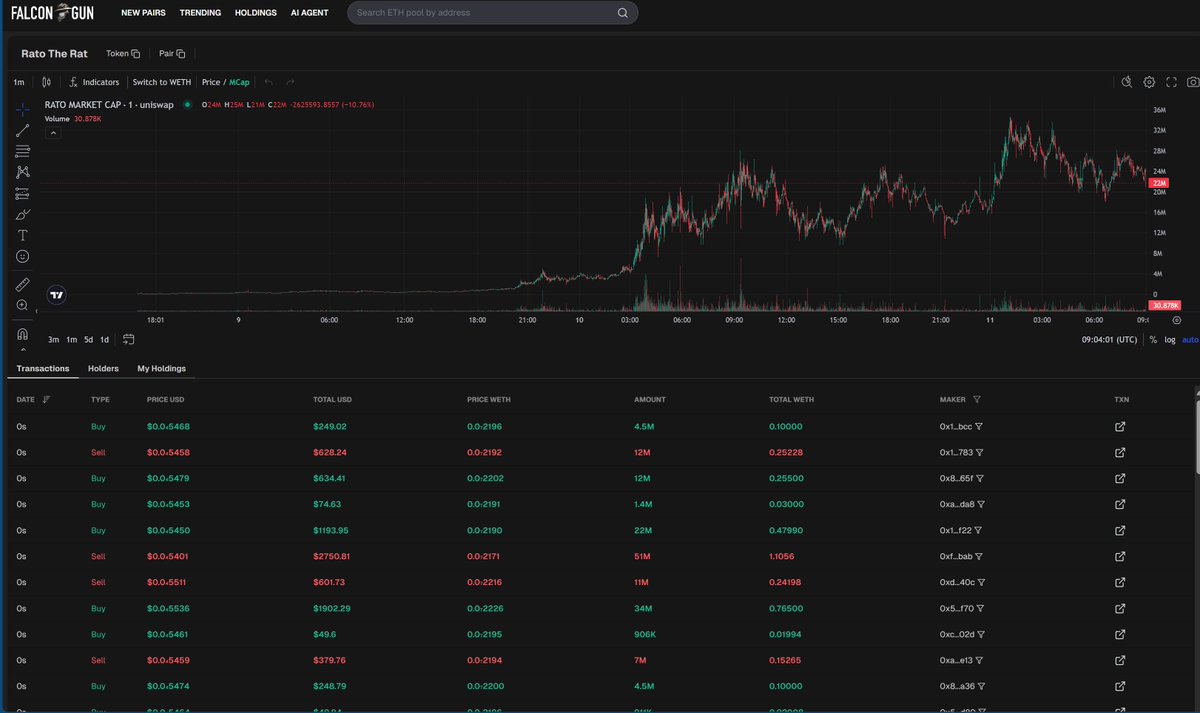Set chart range to 5d
1200x713 pixels.
tap(88, 340)
